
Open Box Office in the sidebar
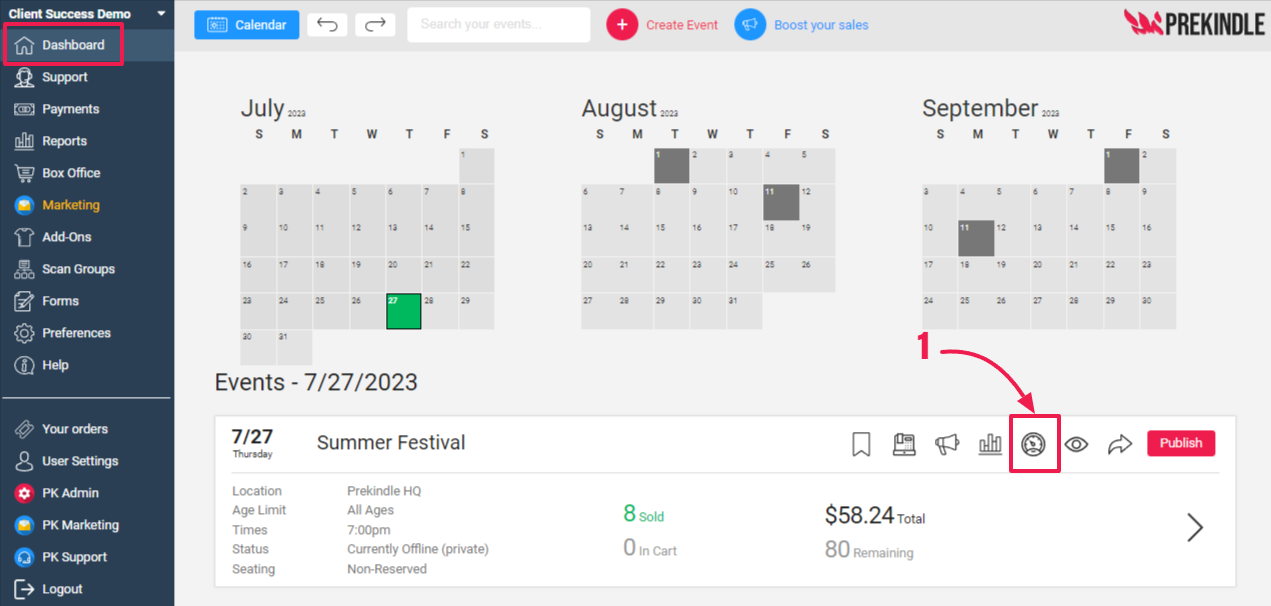pyautogui.click(x=70, y=173)
